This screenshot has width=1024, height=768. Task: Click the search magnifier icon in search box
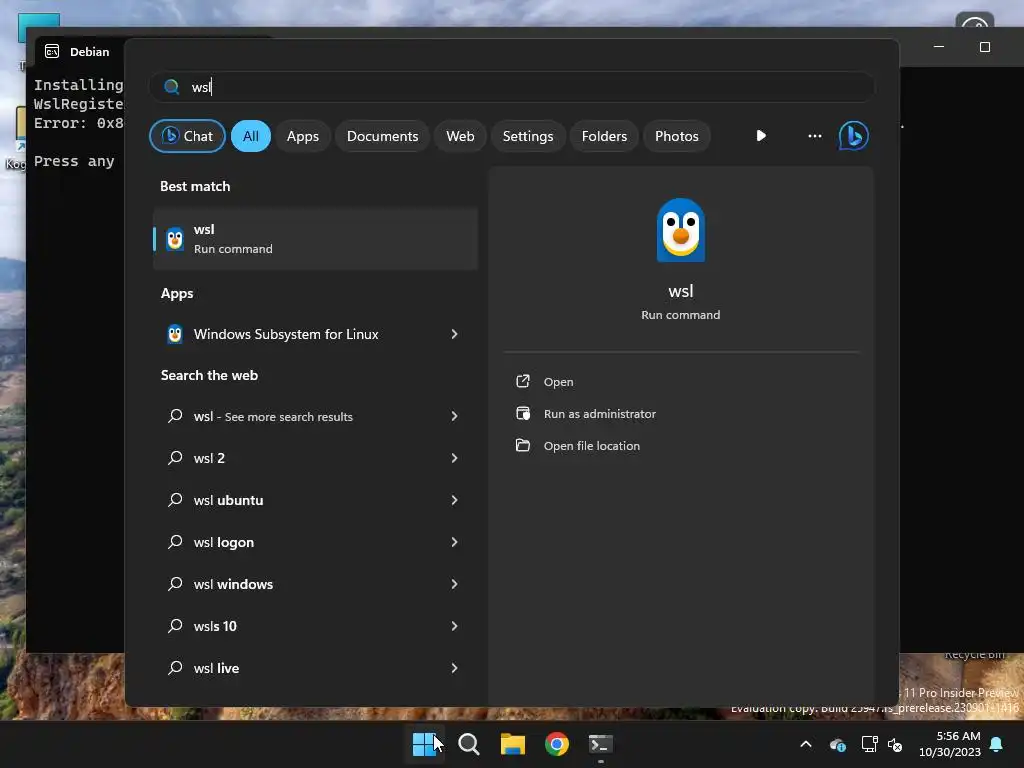point(172,87)
